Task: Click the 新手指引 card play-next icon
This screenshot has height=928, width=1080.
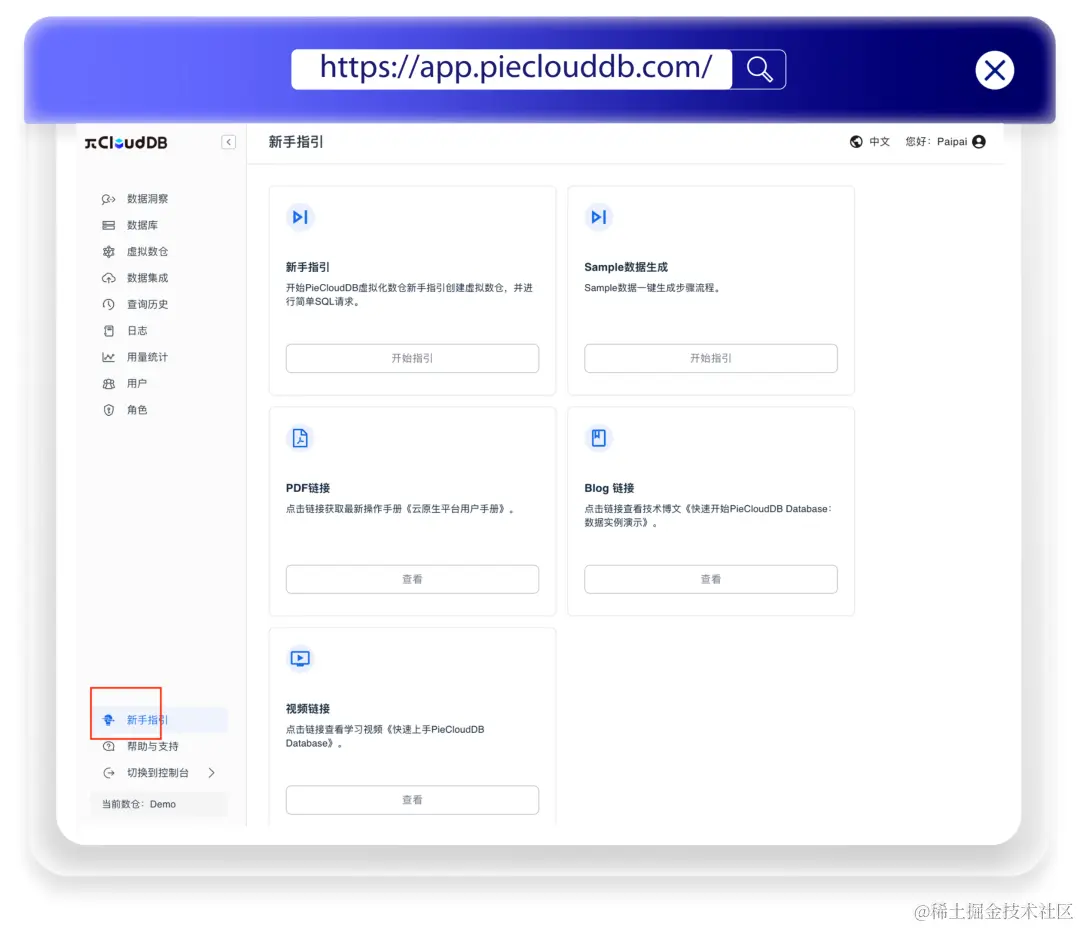Action: pyautogui.click(x=300, y=217)
